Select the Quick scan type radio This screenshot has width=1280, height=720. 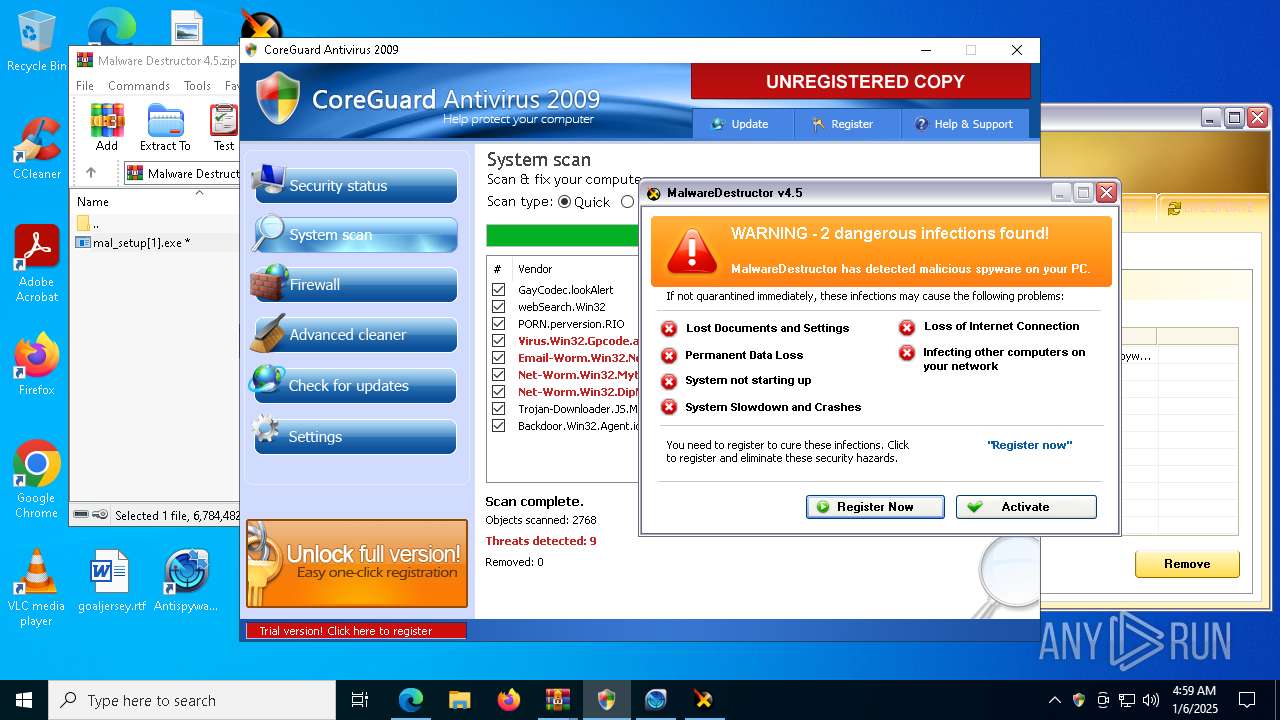coord(564,202)
